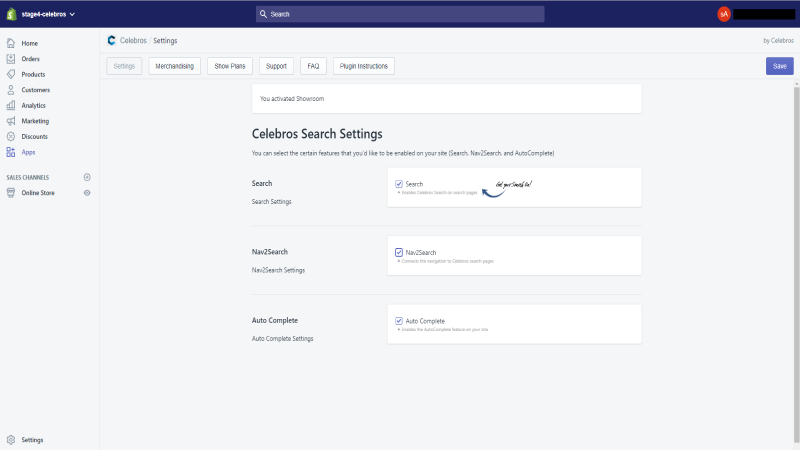View online store with the eye icon

coord(87,193)
